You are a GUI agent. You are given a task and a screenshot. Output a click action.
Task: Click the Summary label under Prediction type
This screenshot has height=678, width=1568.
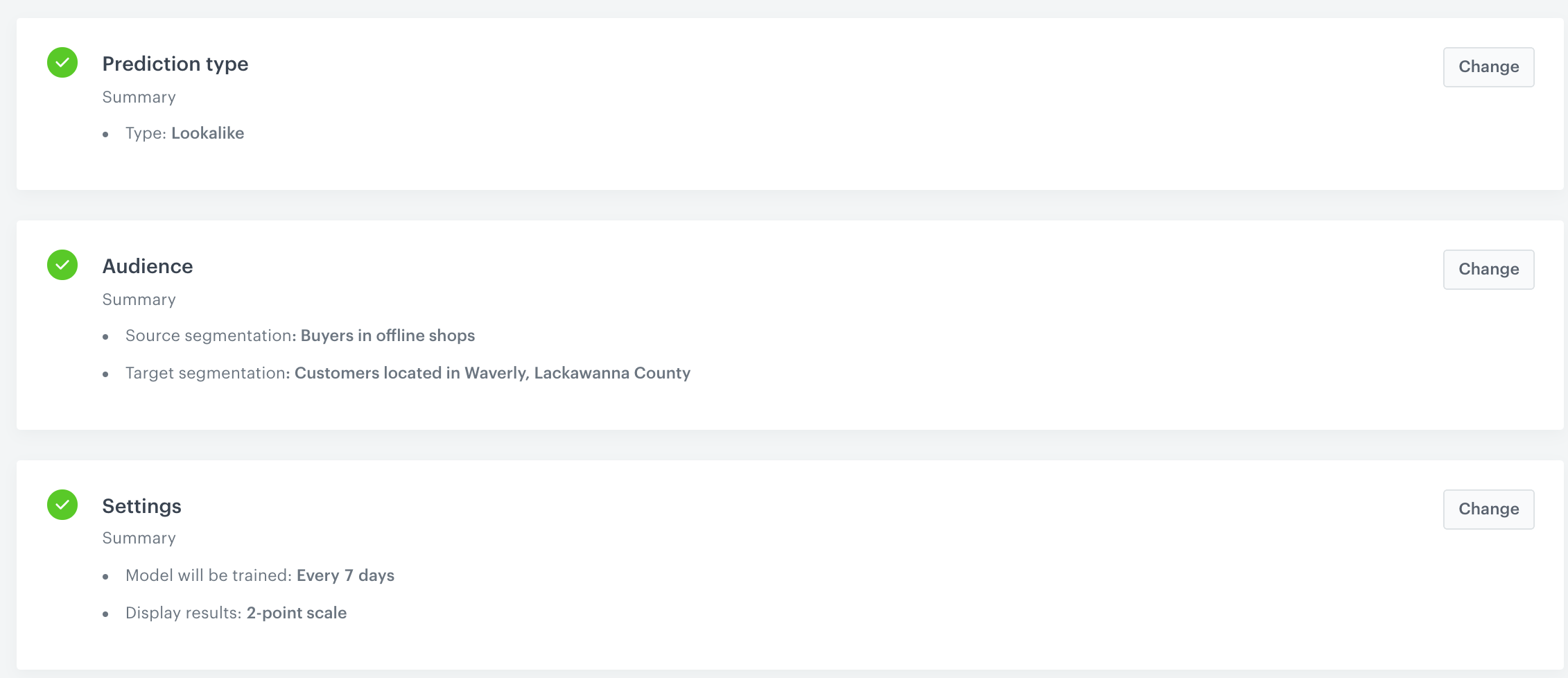coord(139,97)
